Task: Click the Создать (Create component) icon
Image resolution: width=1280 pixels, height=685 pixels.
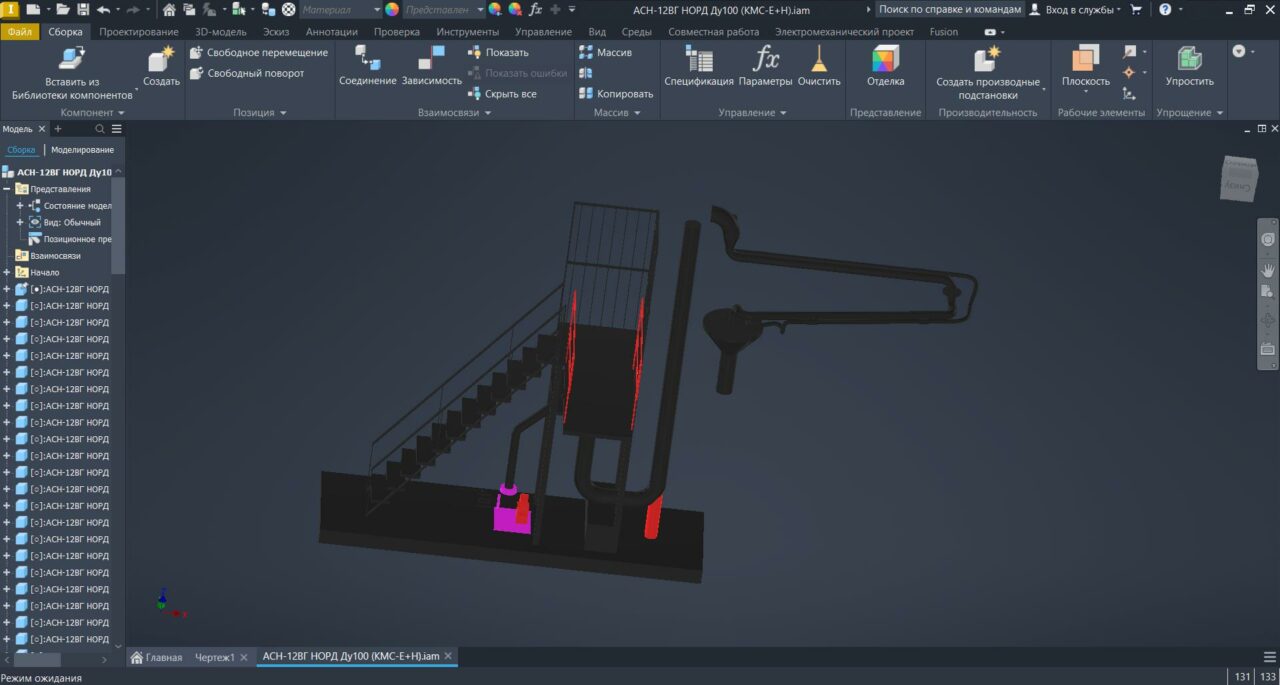Action: click(x=161, y=60)
